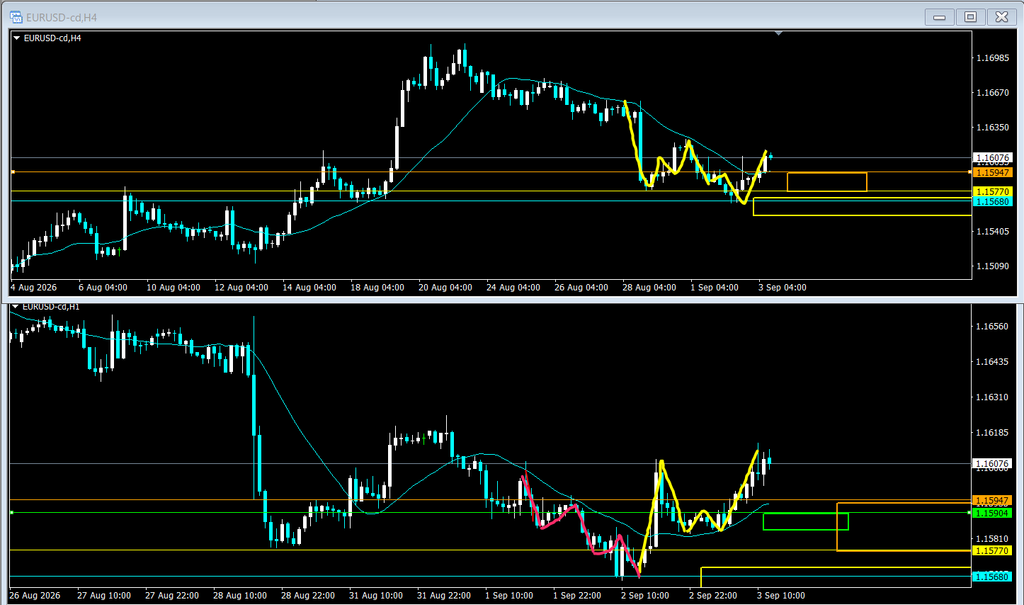This screenshot has width=1024, height=605.
Task: Select the green rectangle in the H1 chart
Action: pyautogui.click(x=805, y=521)
